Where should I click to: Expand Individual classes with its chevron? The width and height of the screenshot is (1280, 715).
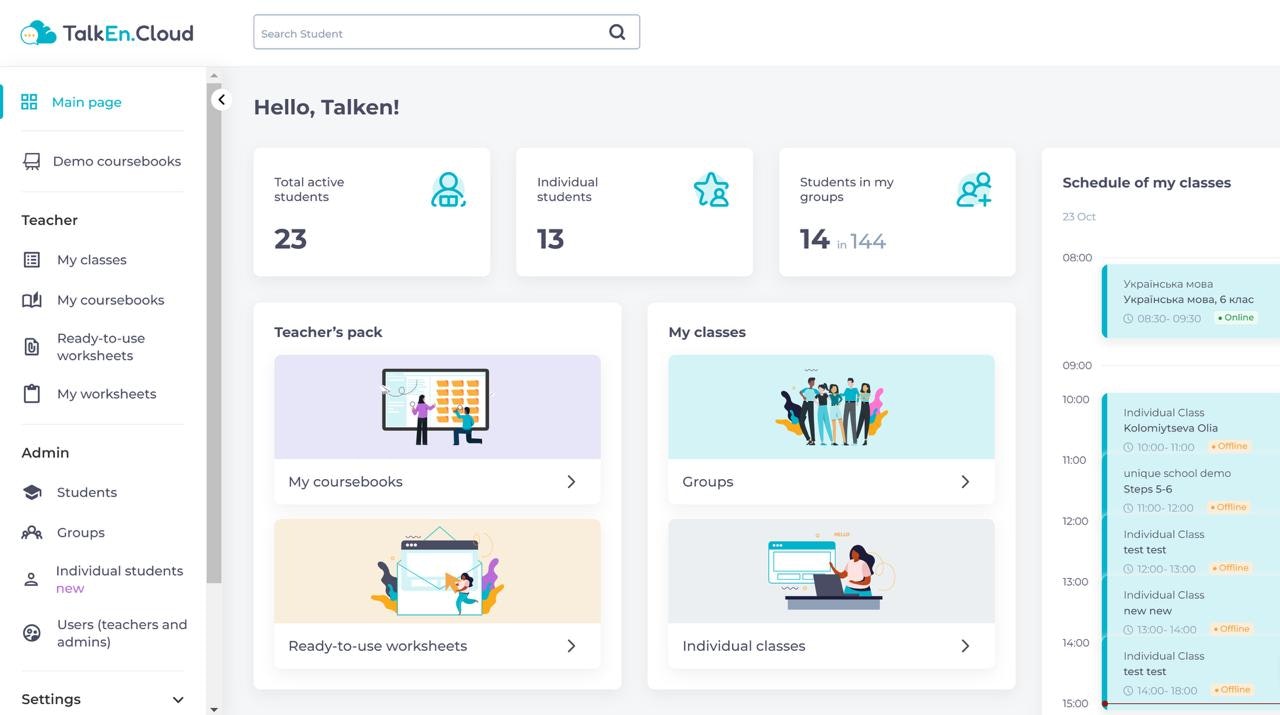coord(965,645)
